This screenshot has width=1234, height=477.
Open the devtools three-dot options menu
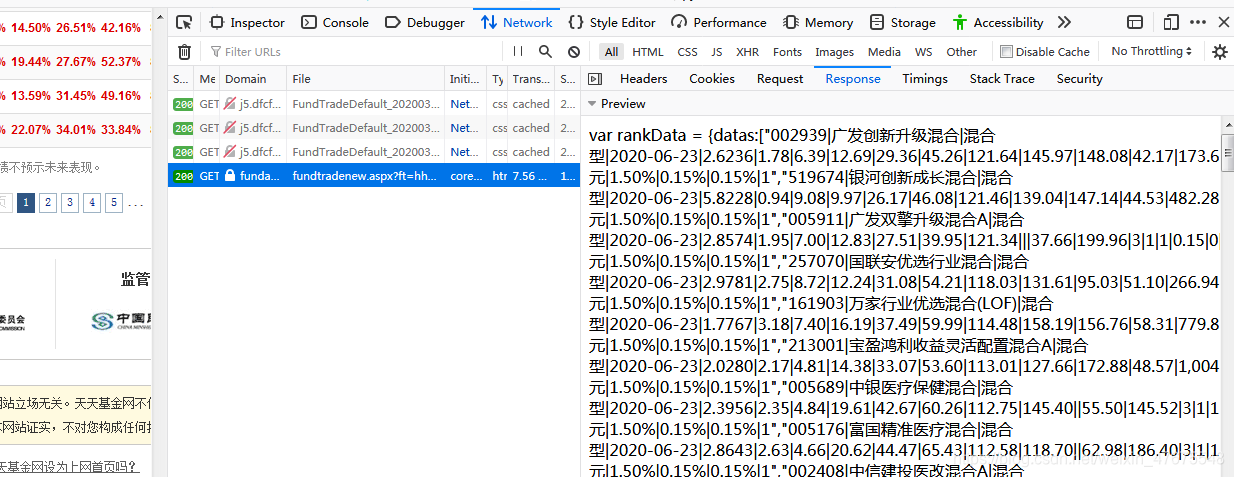tap(1198, 22)
